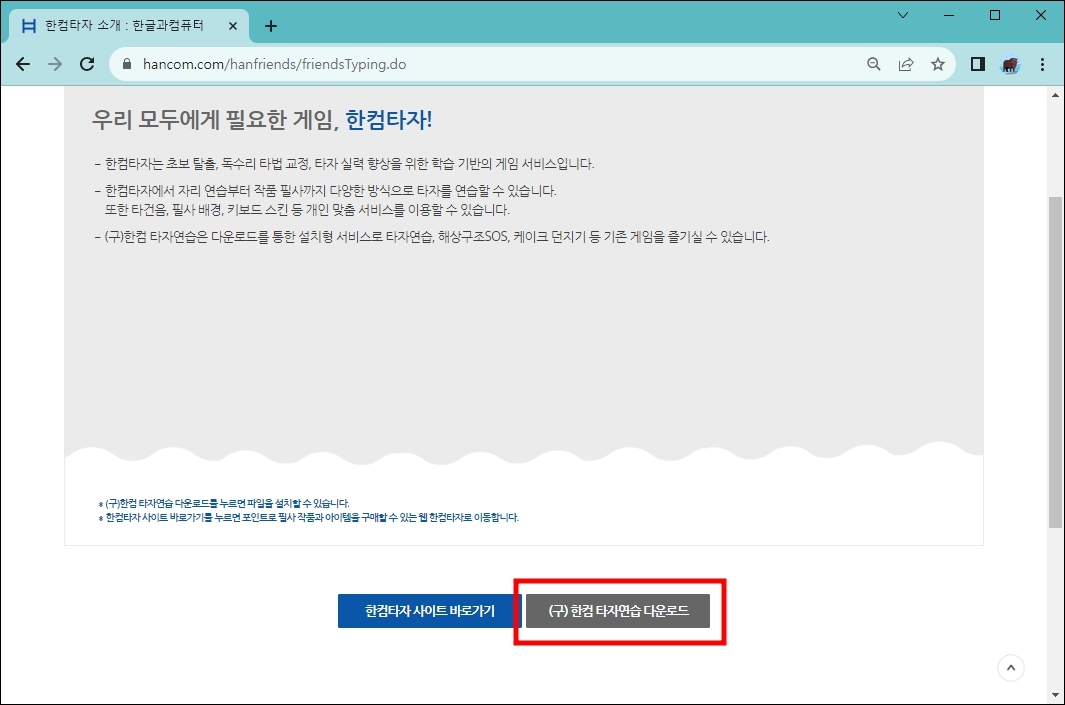Click note 한컴타자 사이트 바로가기를 누르면 포인트로

point(308,518)
